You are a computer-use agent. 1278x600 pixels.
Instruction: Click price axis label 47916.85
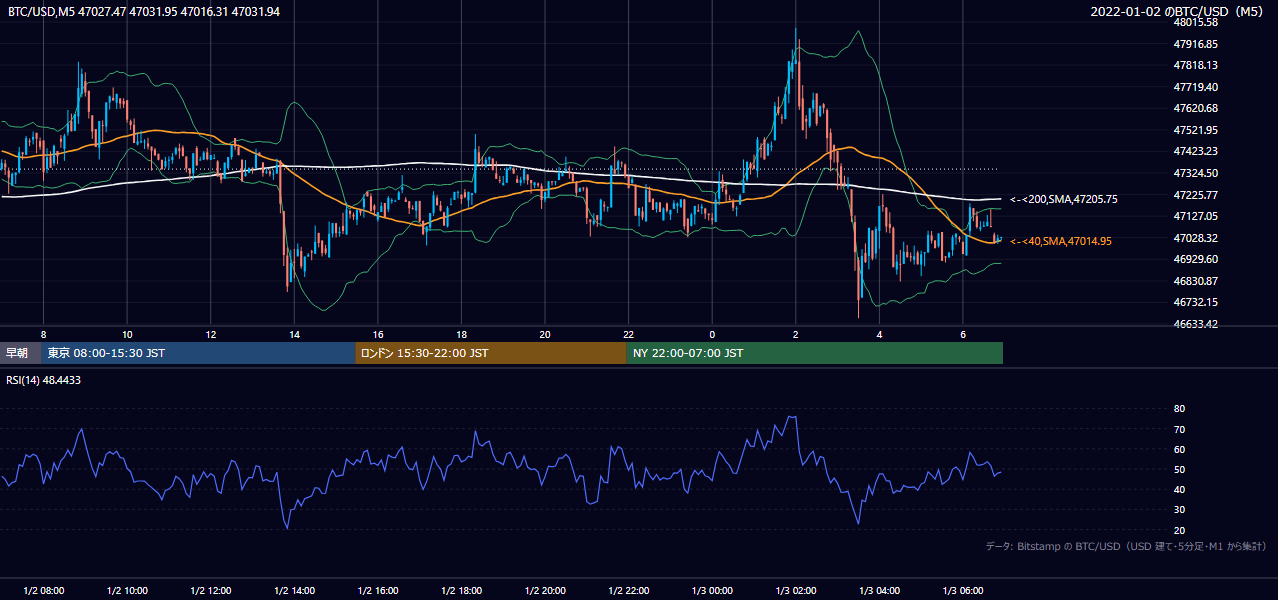(1196, 44)
